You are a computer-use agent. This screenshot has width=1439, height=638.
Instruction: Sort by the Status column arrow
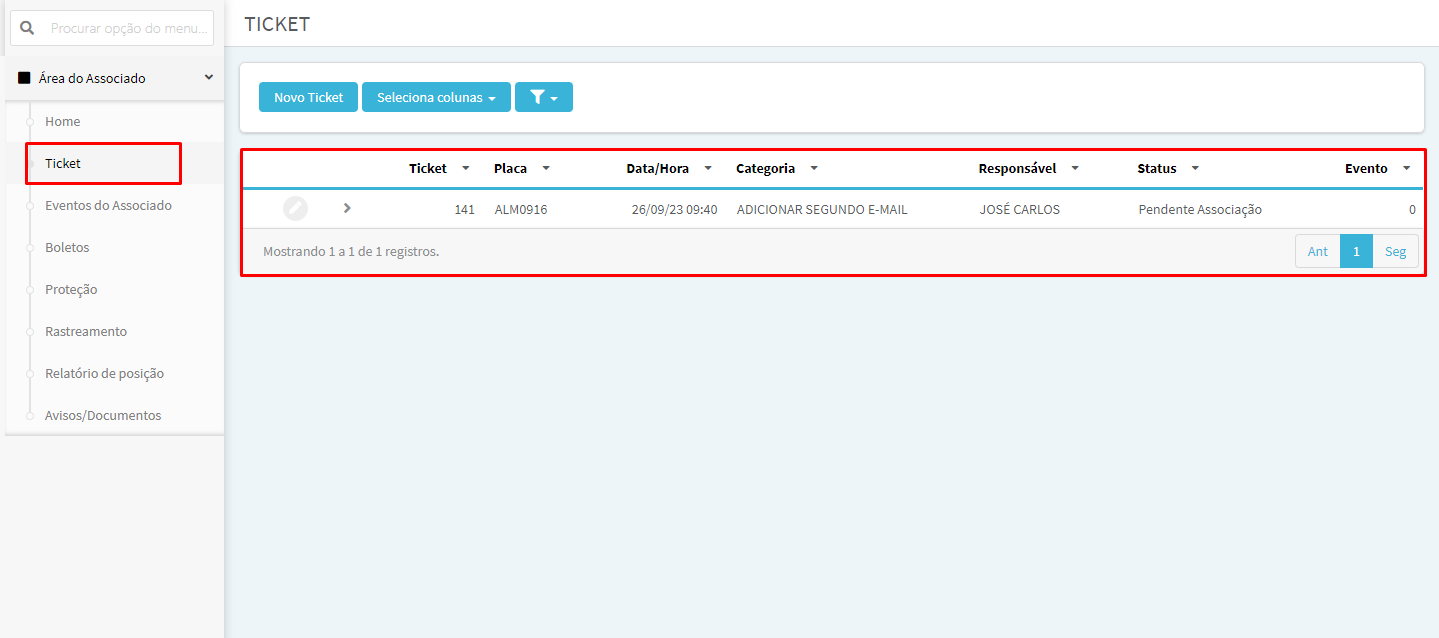click(x=1195, y=168)
